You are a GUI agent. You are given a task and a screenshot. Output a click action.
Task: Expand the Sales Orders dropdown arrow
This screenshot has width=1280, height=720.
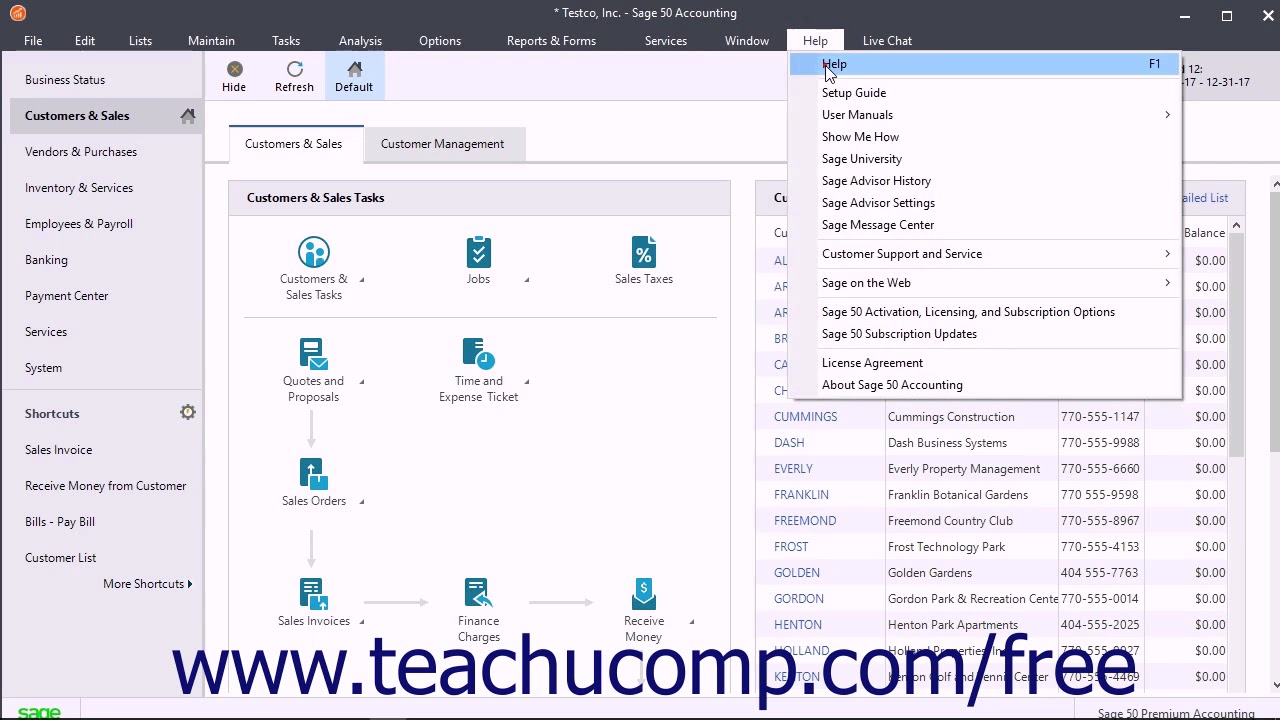(x=362, y=502)
